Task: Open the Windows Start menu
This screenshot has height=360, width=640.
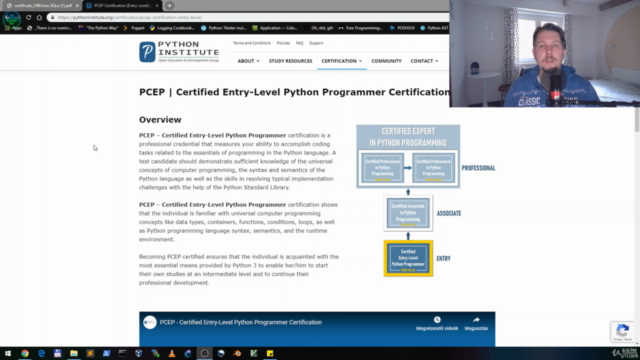Action: 8,353
